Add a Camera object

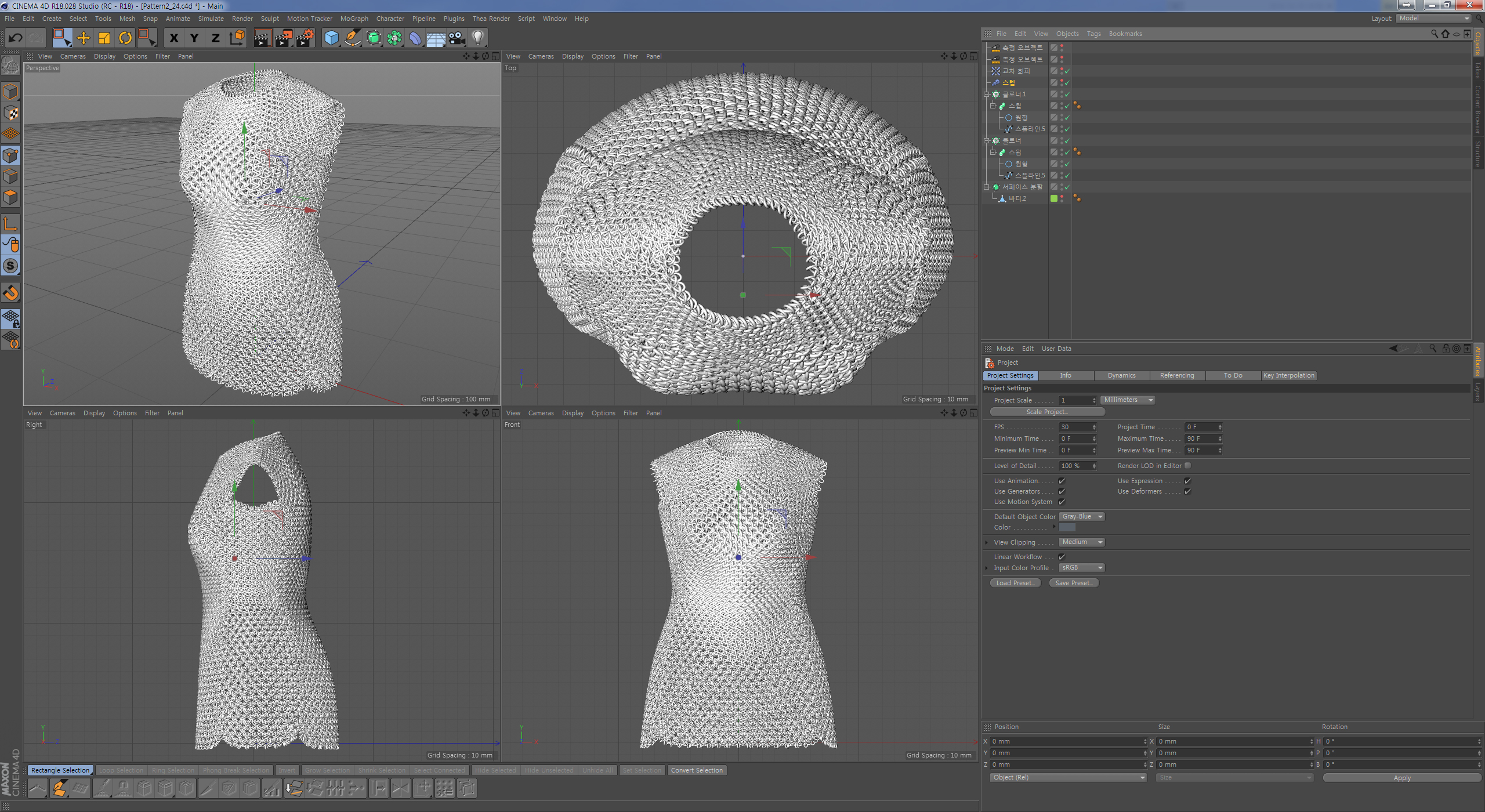(x=457, y=38)
